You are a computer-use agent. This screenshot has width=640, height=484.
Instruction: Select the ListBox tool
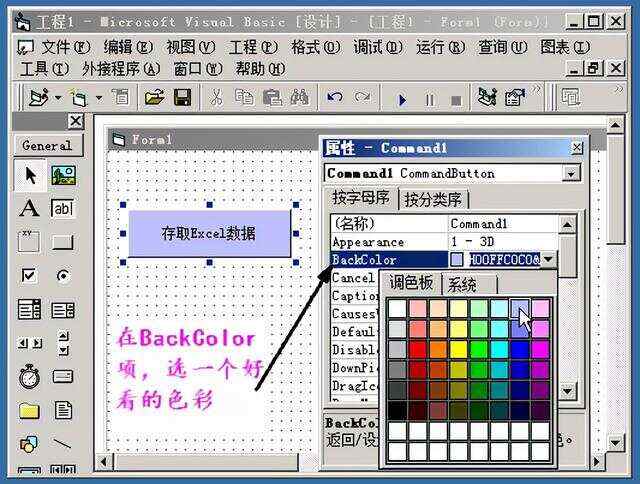point(63,310)
